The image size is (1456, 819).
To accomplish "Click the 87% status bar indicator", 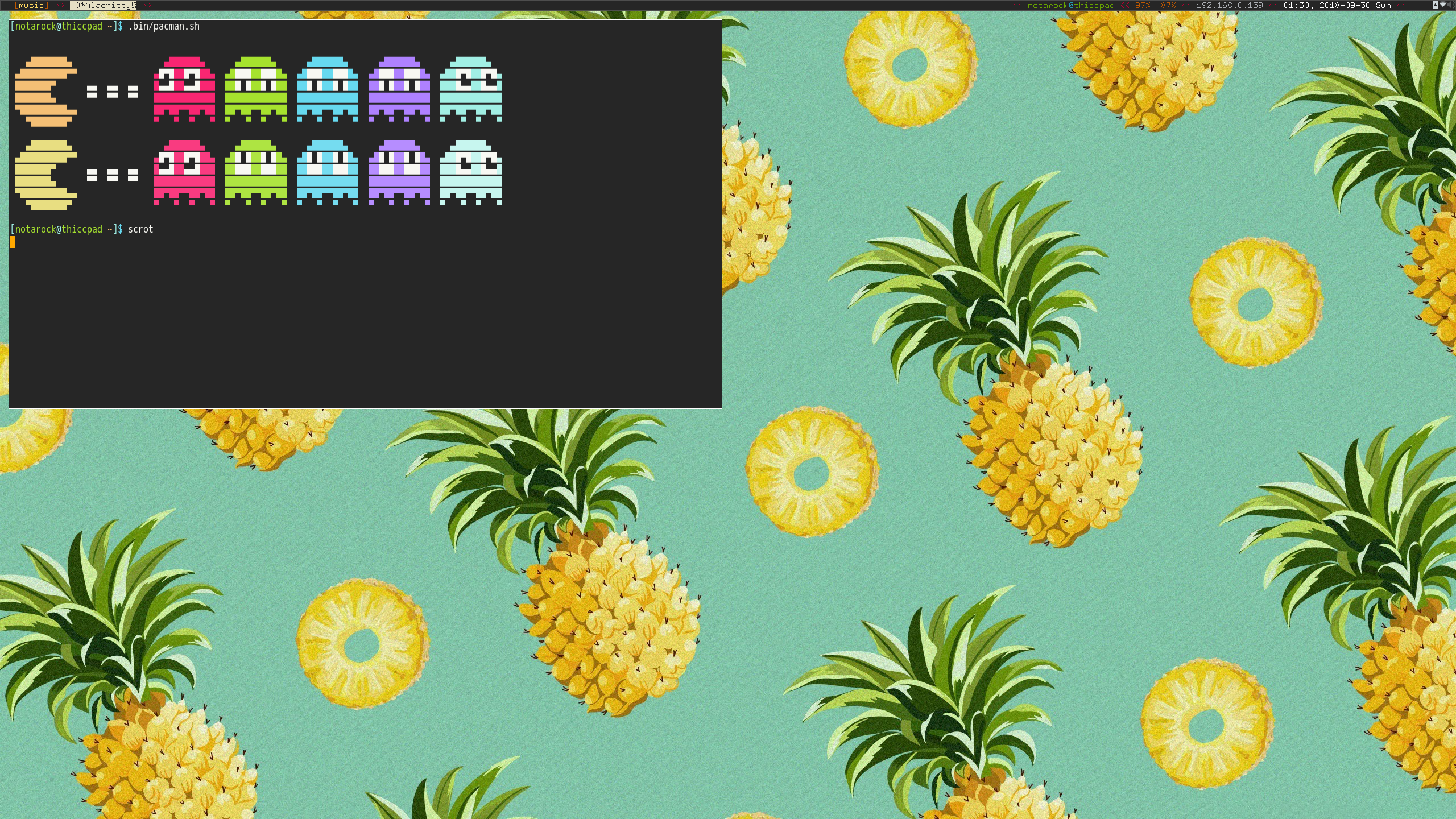I will coord(1168,5).
